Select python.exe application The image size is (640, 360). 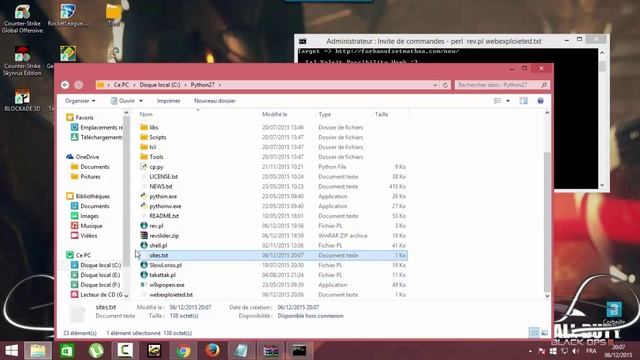tap(163, 196)
